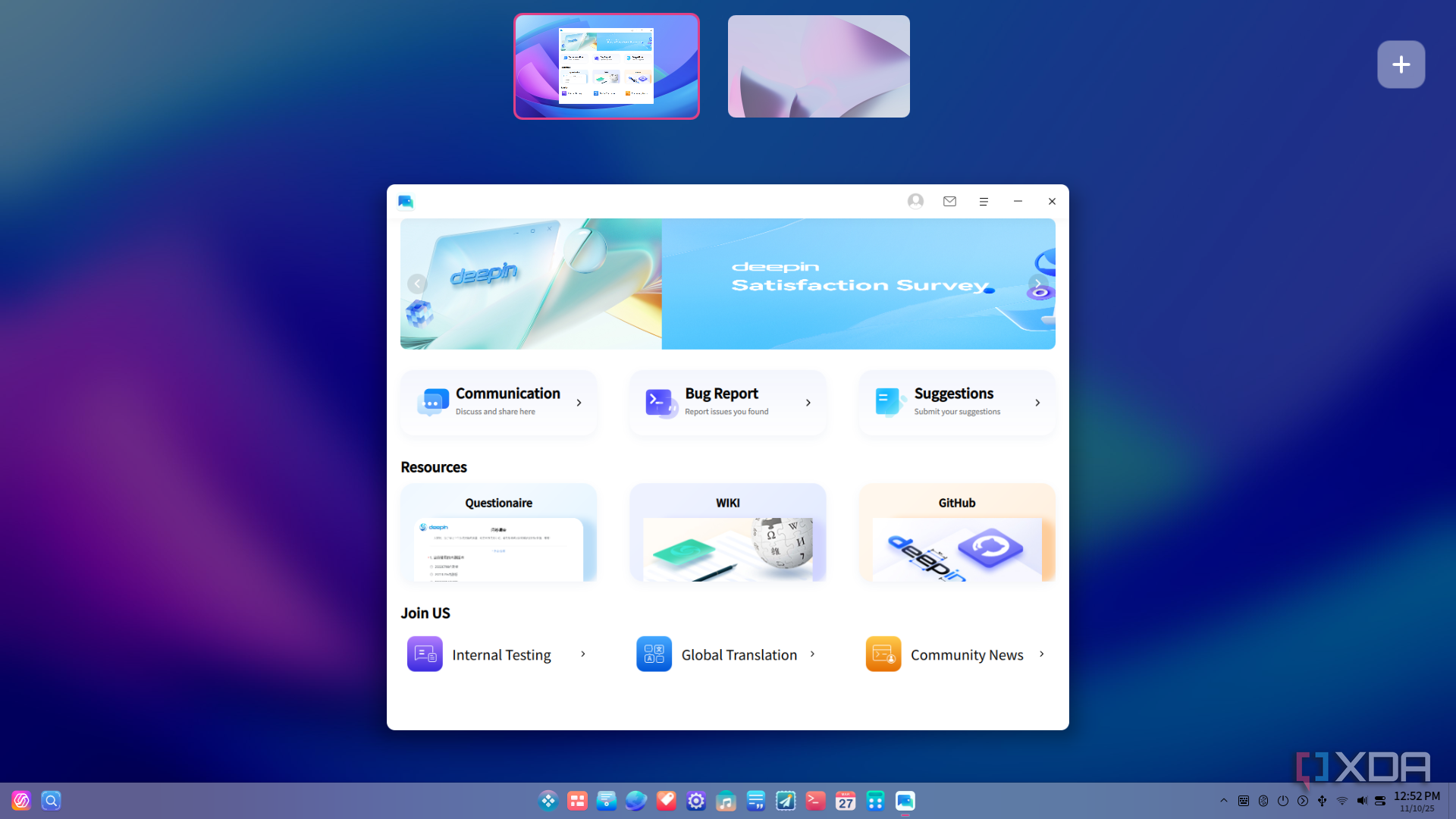This screenshot has height=819, width=1456.
Task: Expand the hidden tray icons arrow
Action: coord(1224,801)
